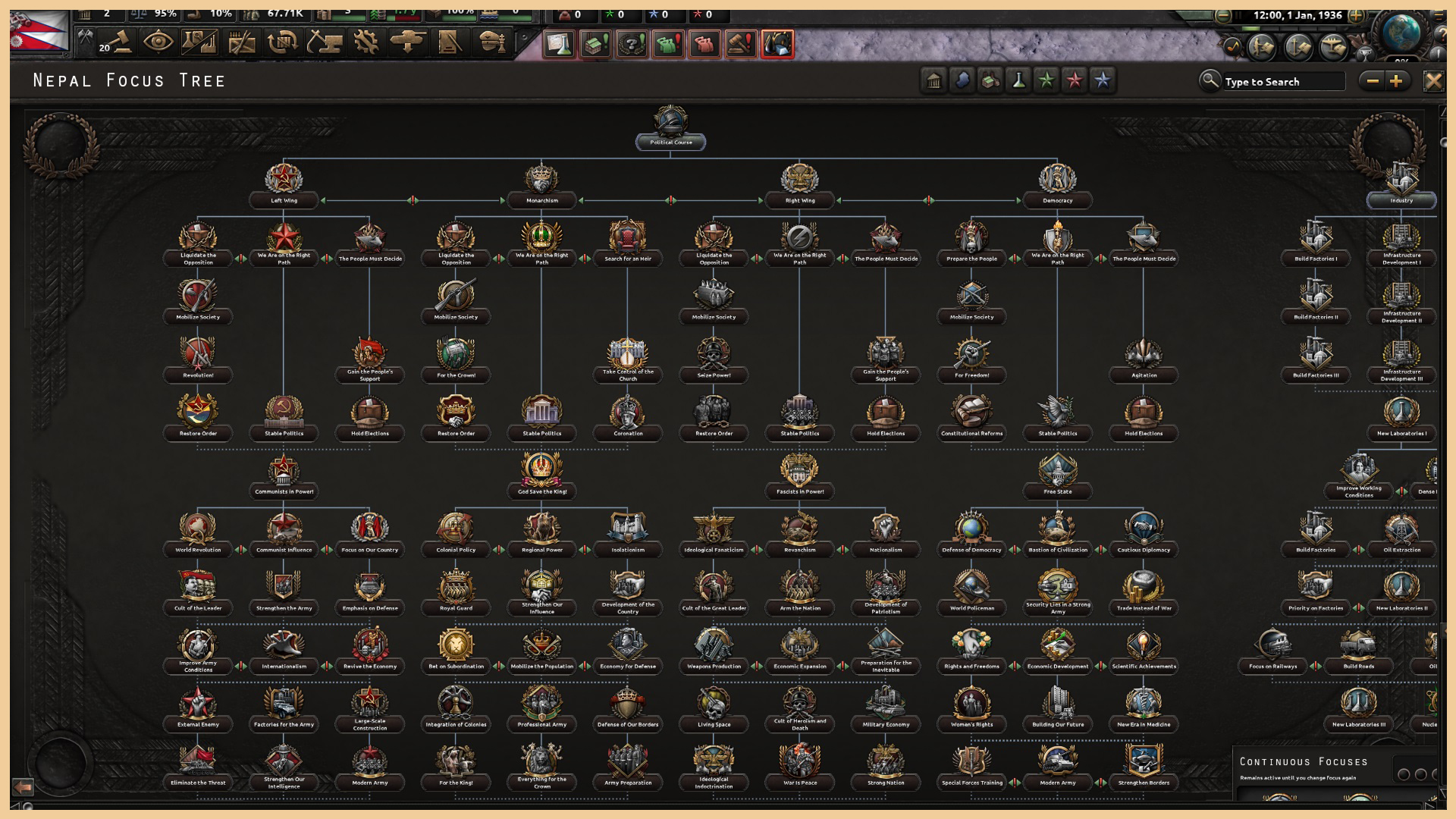Select the Democracy focus
Viewport: 1456px width, 819px height.
coord(1057,186)
